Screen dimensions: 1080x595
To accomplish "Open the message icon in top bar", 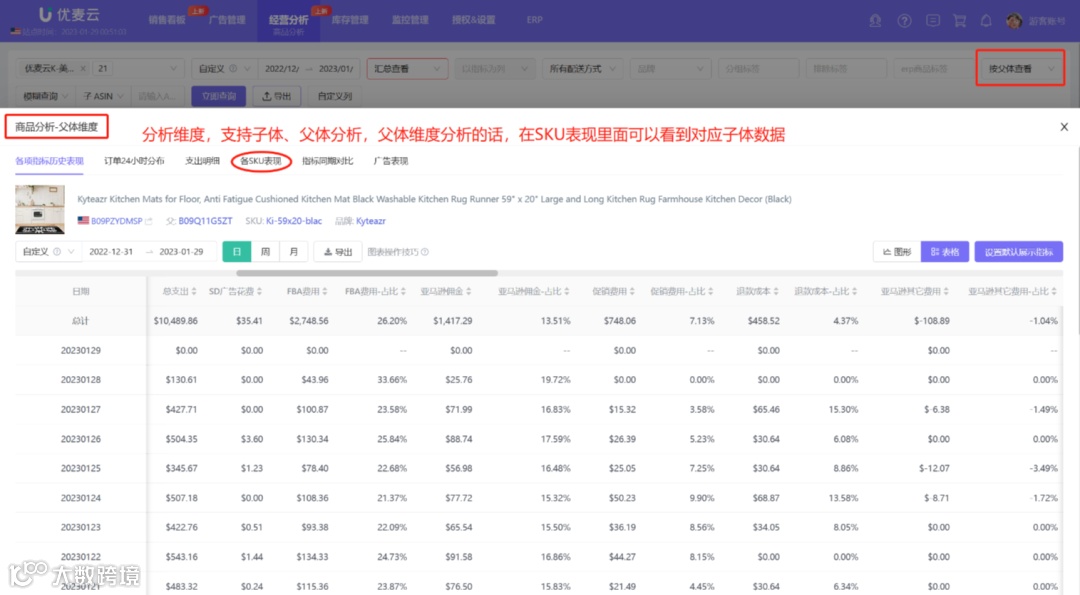I will 933,21.
